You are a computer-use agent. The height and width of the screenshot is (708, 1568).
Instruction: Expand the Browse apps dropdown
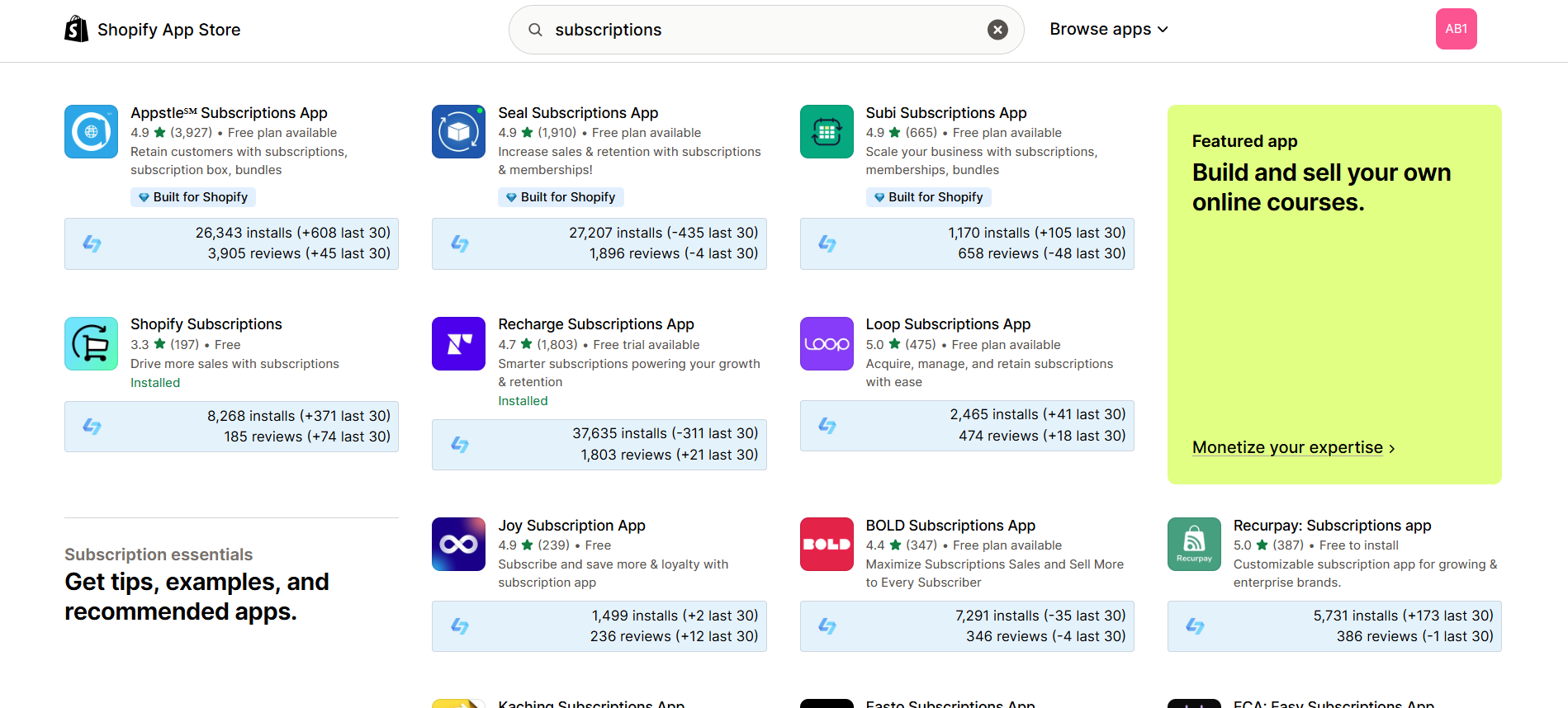(x=1108, y=30)
